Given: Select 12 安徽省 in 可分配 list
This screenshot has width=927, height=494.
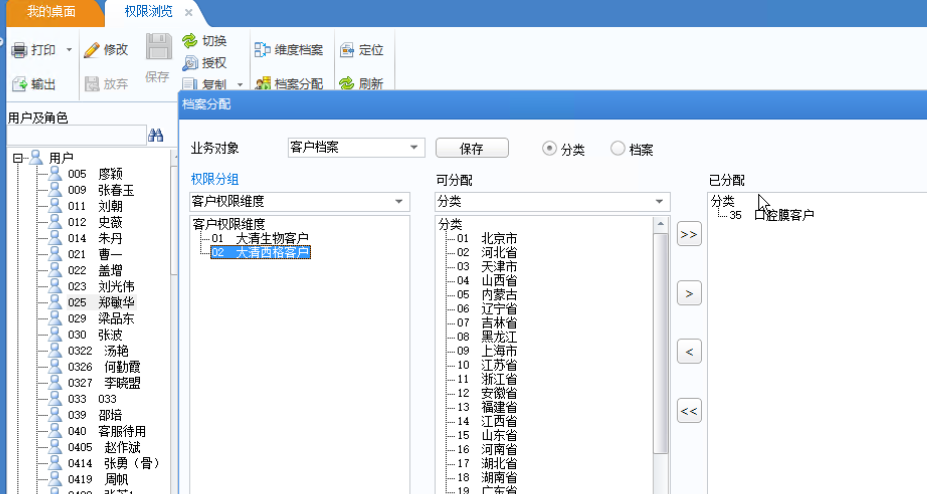Looking at the screenshot, I should click(x=487, y=393).
